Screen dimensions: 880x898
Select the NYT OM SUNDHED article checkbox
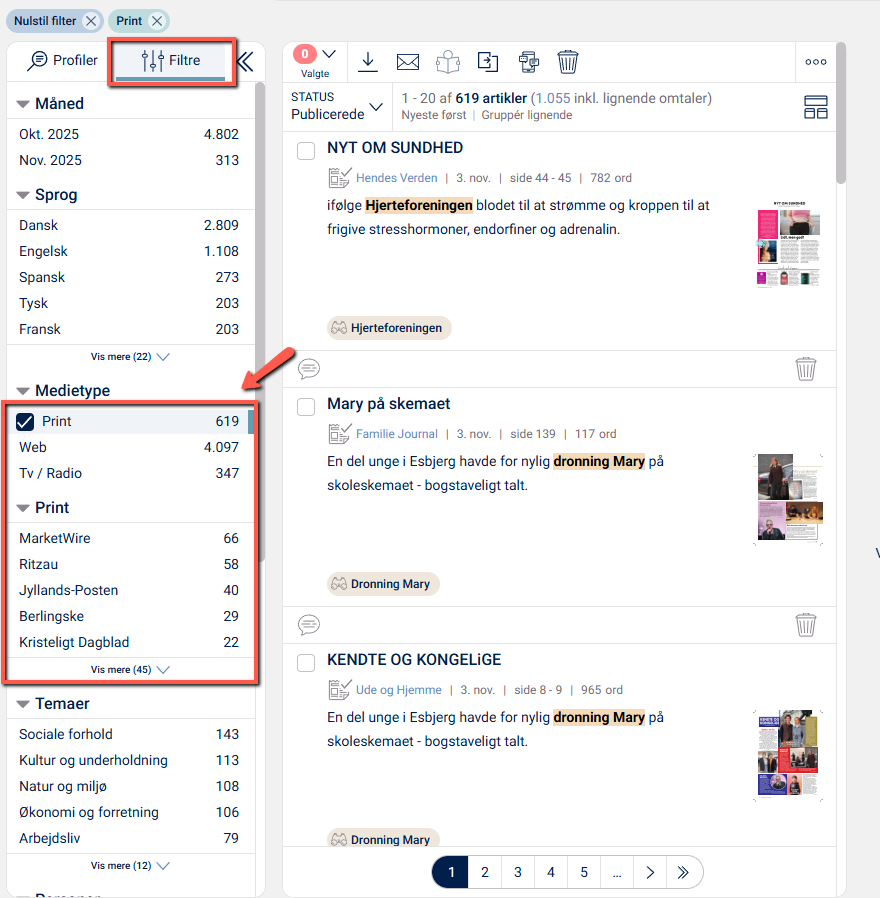tap(306, 151)
